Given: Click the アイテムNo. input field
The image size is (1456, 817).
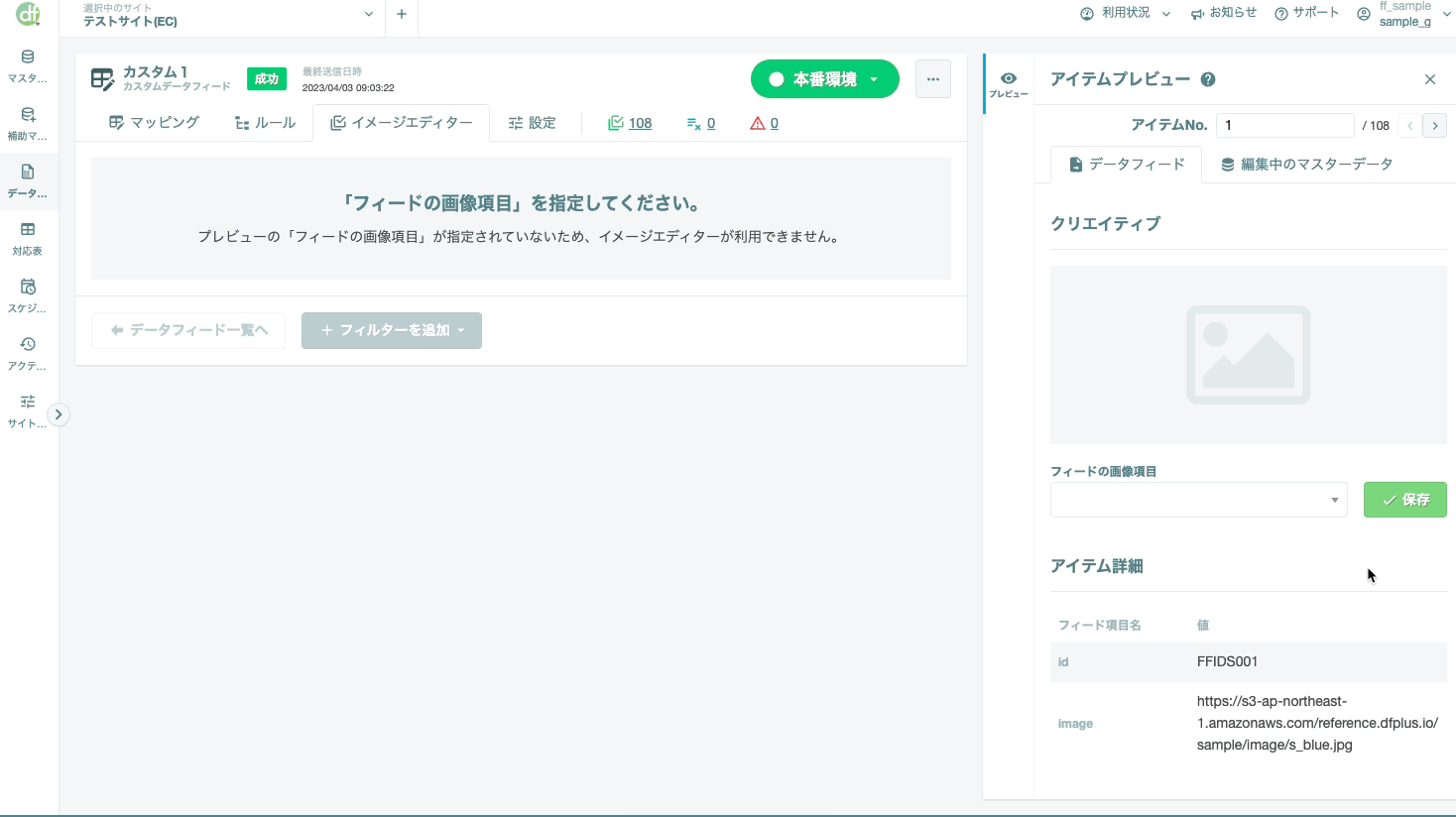Looking at the screenshot, I should click(x=1284, y=125).
